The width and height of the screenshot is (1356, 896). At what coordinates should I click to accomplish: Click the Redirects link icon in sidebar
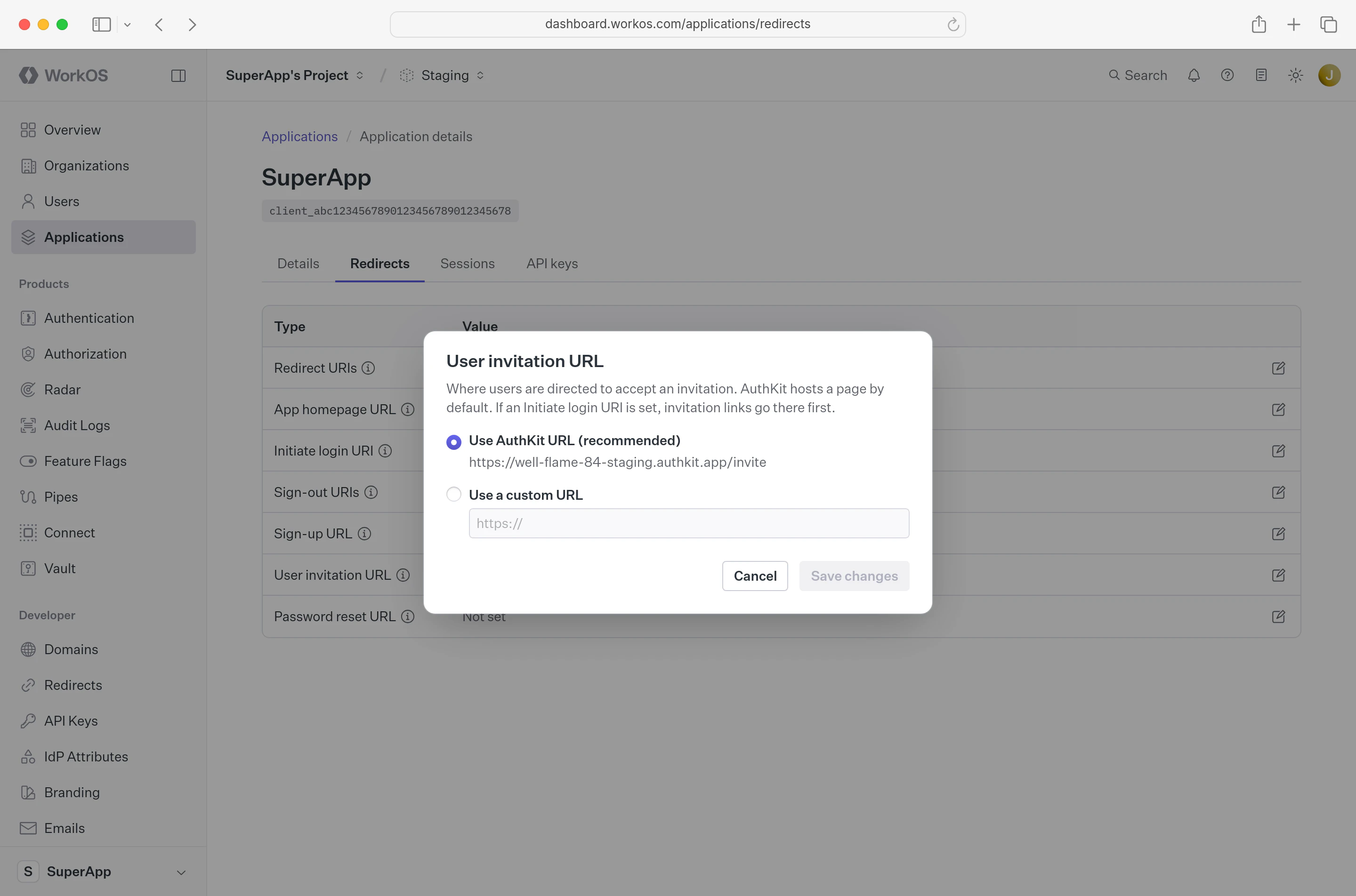[x=28, y=685]
